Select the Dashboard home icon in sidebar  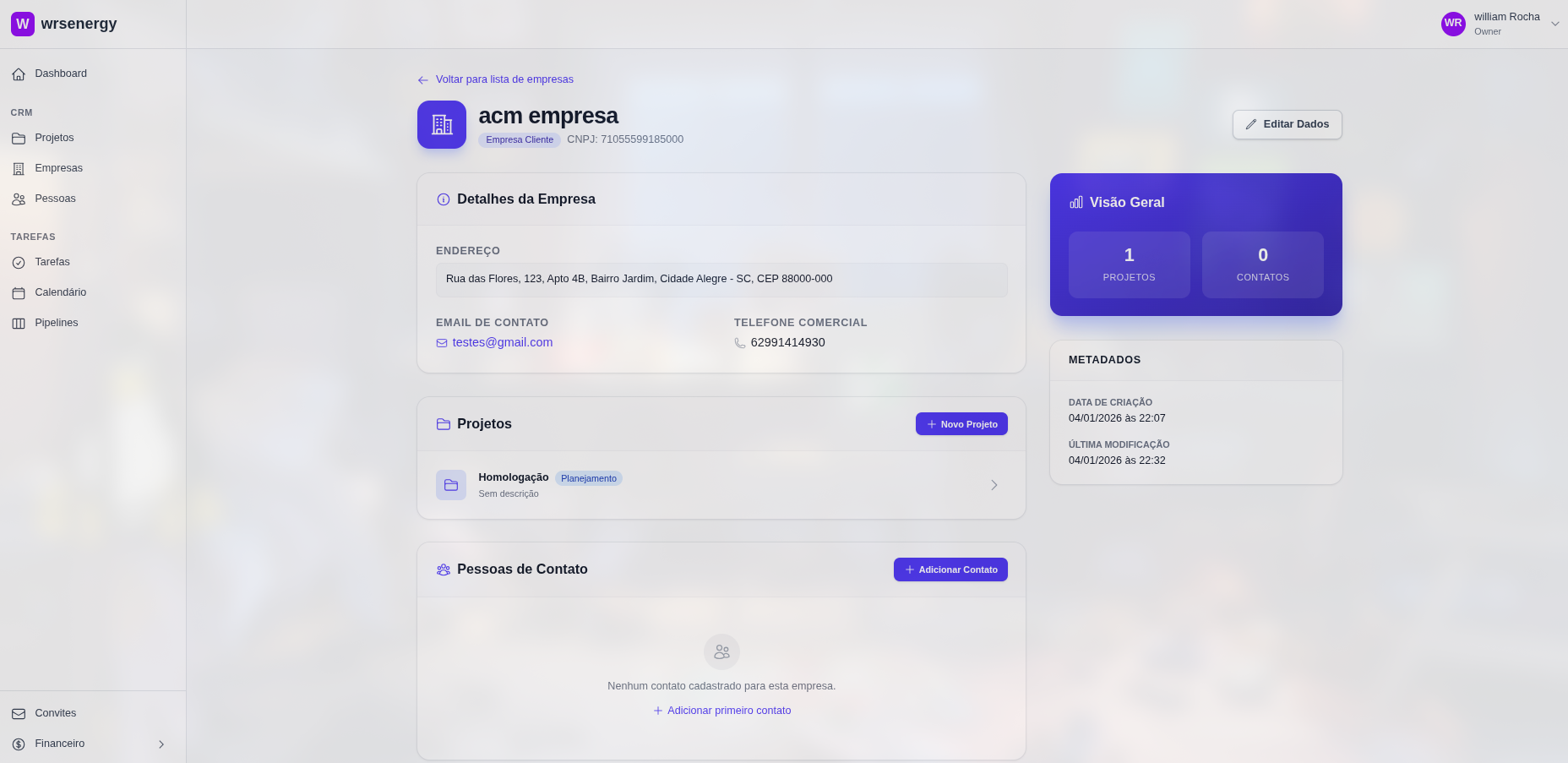click(19, 74)
